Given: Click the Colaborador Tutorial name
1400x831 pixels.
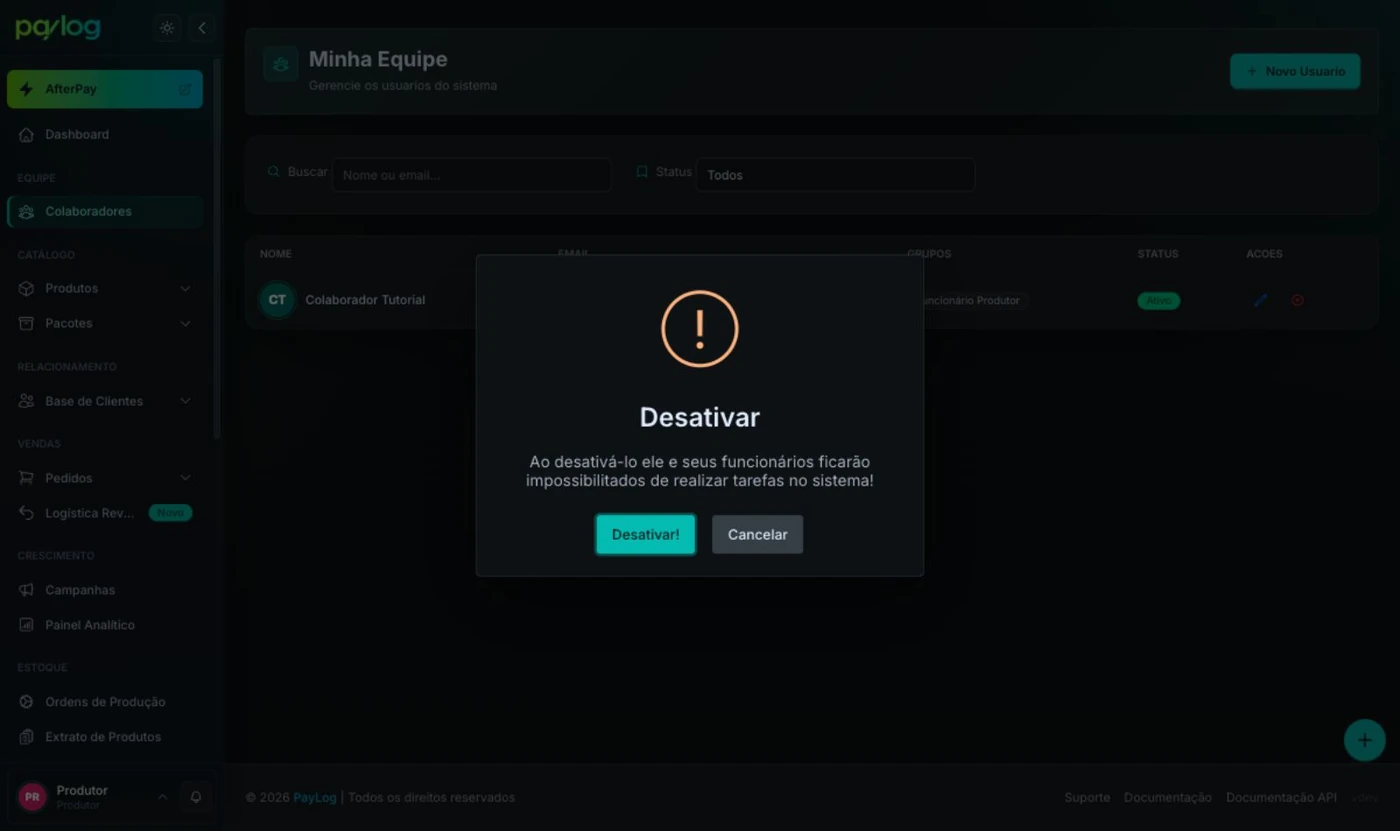Looking at the screenshot, I should (365, 300).
